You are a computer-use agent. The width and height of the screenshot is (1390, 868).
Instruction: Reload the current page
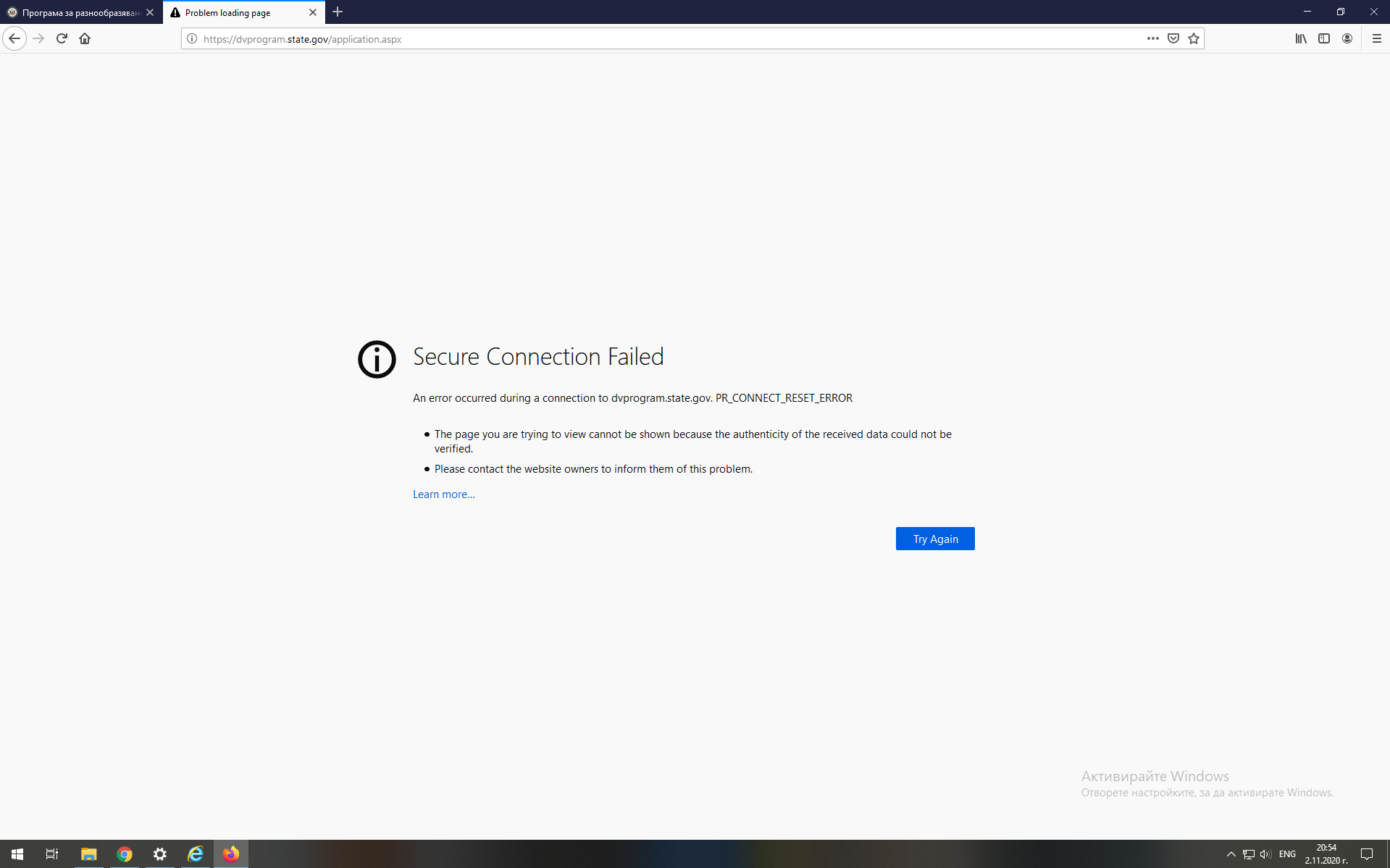tap(62, 39)
